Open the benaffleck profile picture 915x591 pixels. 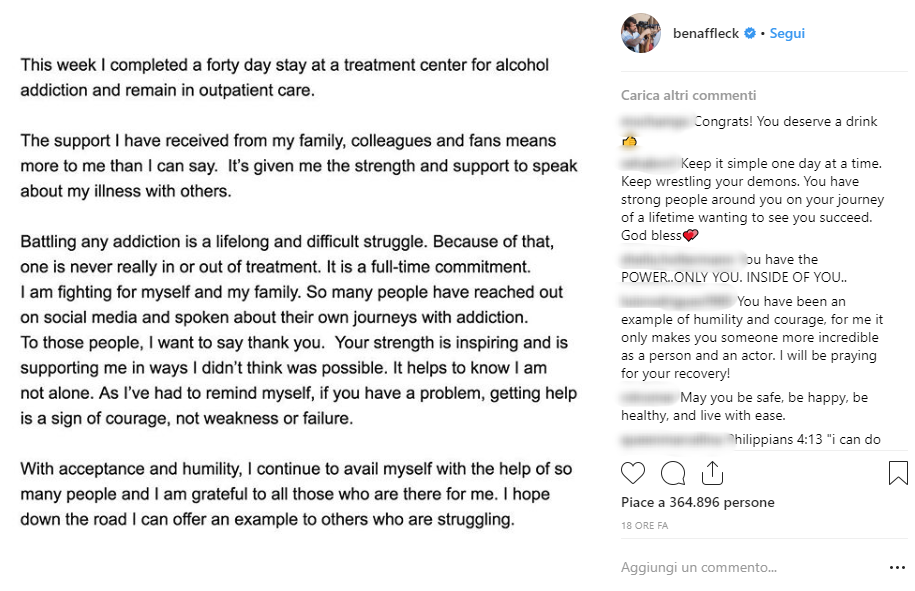[x=641, y=34]
